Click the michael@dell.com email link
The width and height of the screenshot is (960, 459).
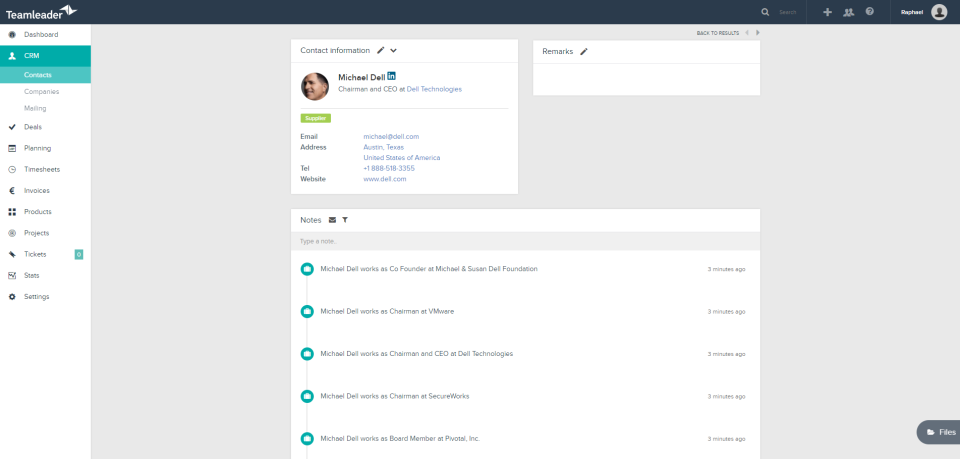tap(391, 136)
